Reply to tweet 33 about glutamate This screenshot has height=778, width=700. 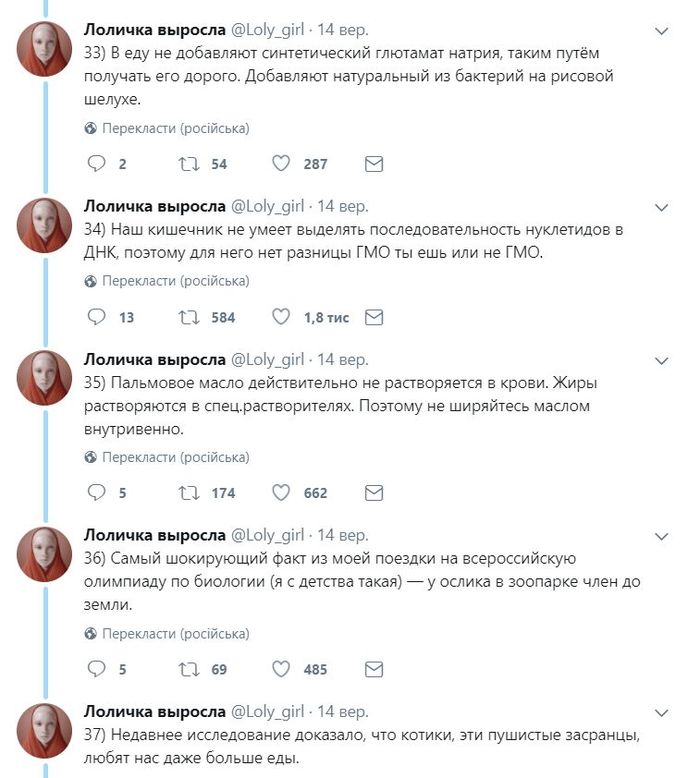pos(97,164)
